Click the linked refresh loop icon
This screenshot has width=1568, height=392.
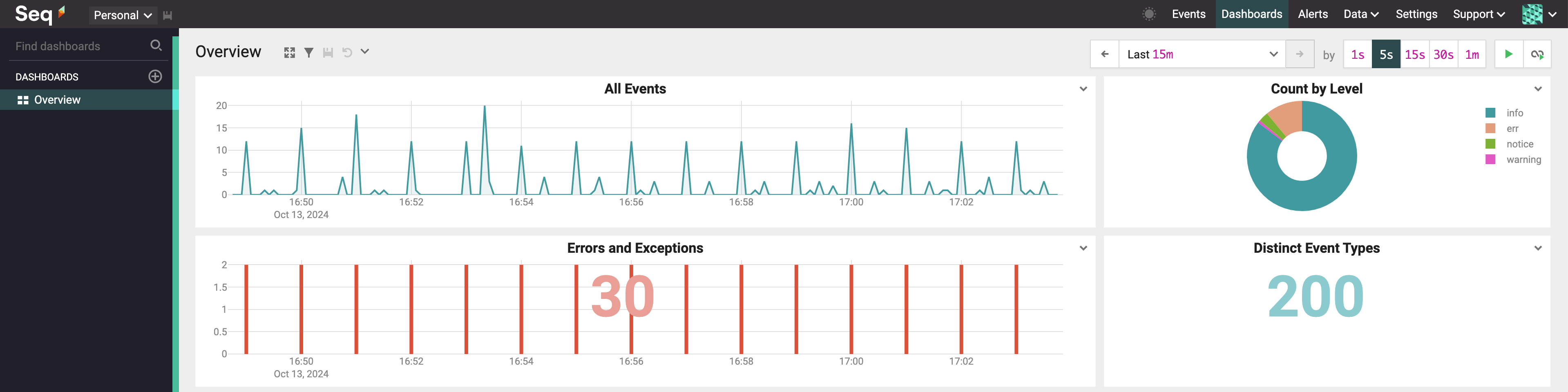point(1537,54)
